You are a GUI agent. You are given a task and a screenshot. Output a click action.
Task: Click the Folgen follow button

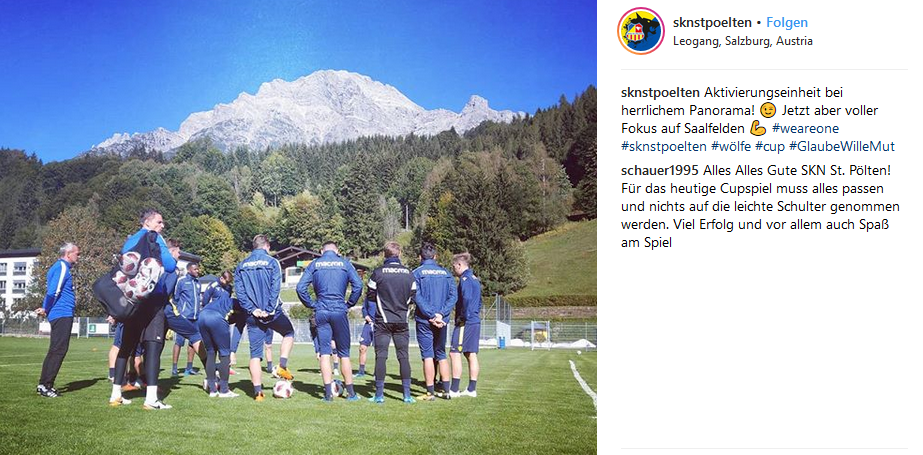pos(787,23)
